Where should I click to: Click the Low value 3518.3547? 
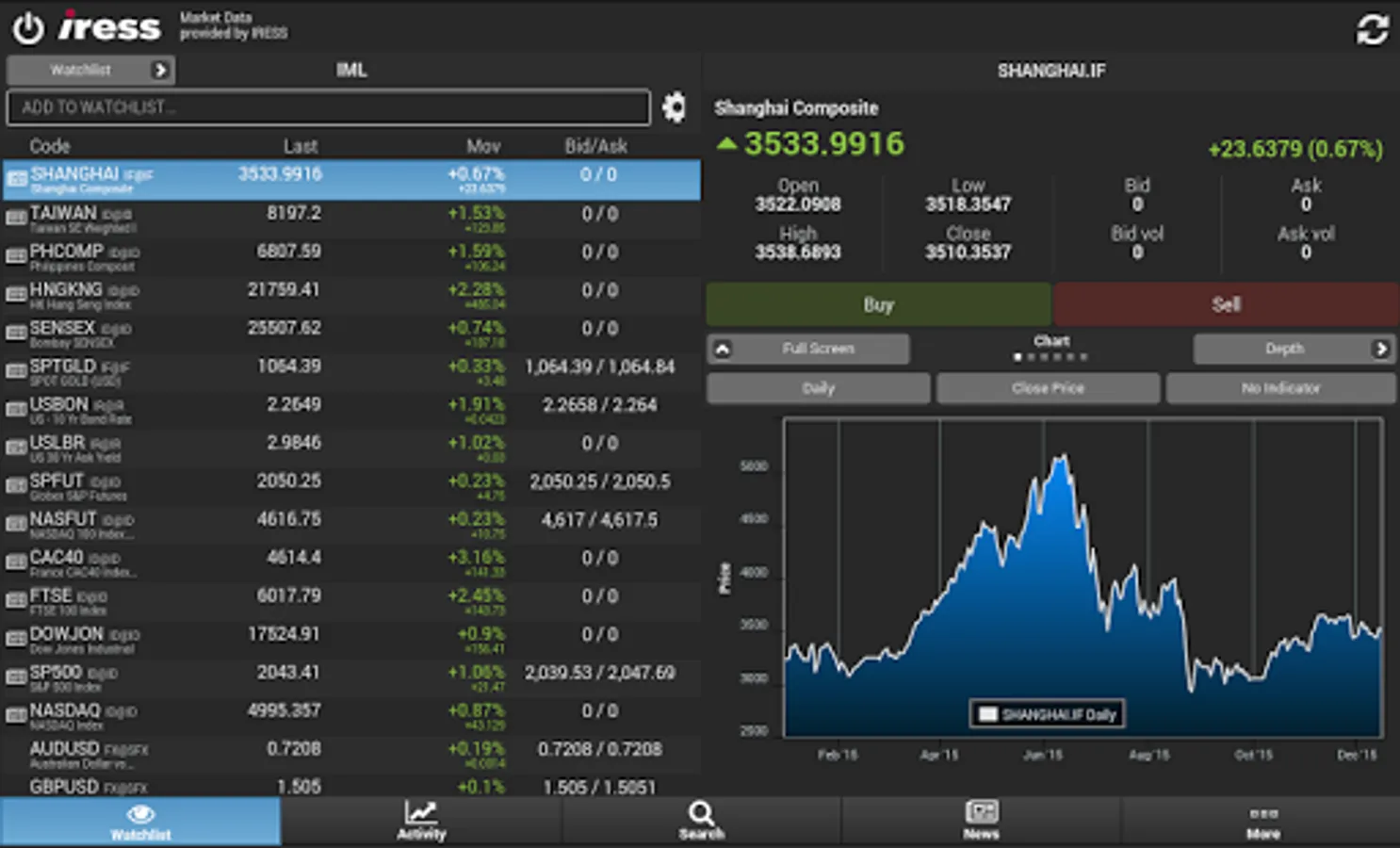pyautogui.click(x=968, y=204)
